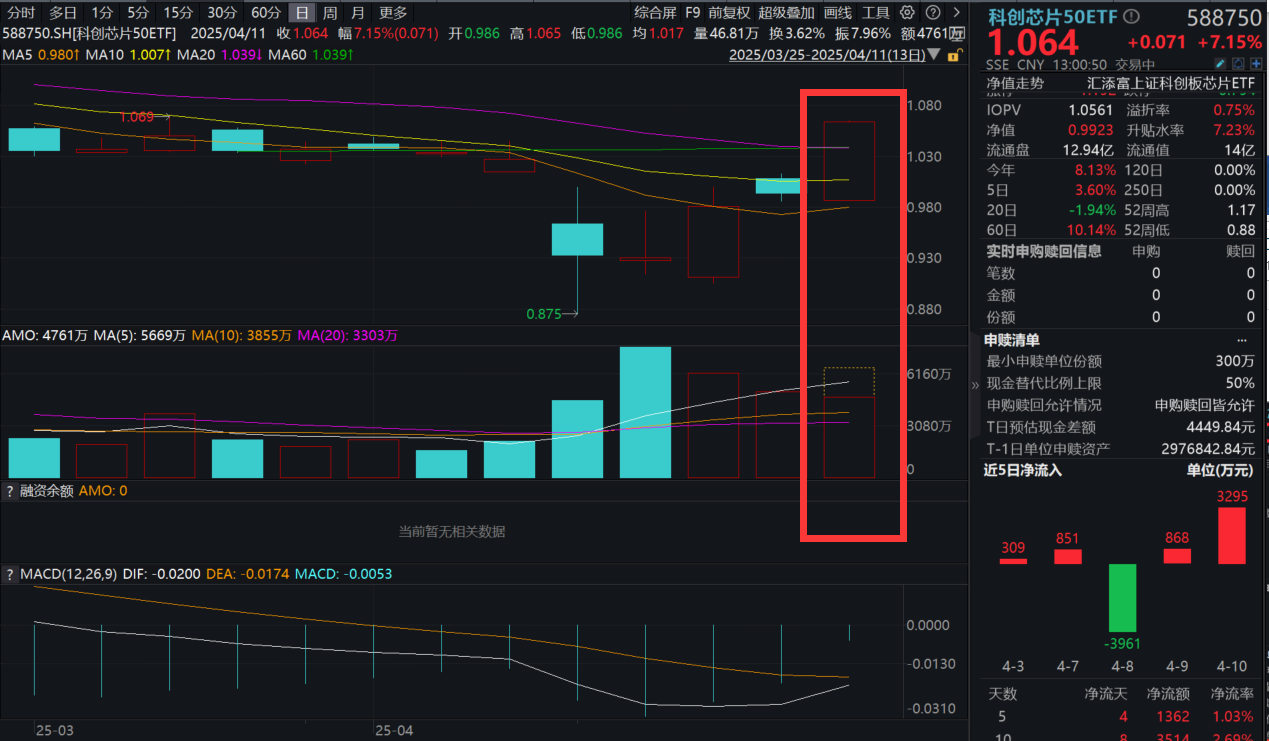Click the help question mark in top toolbar
This screenshot has height=741, width=1269.
[932, 13]
